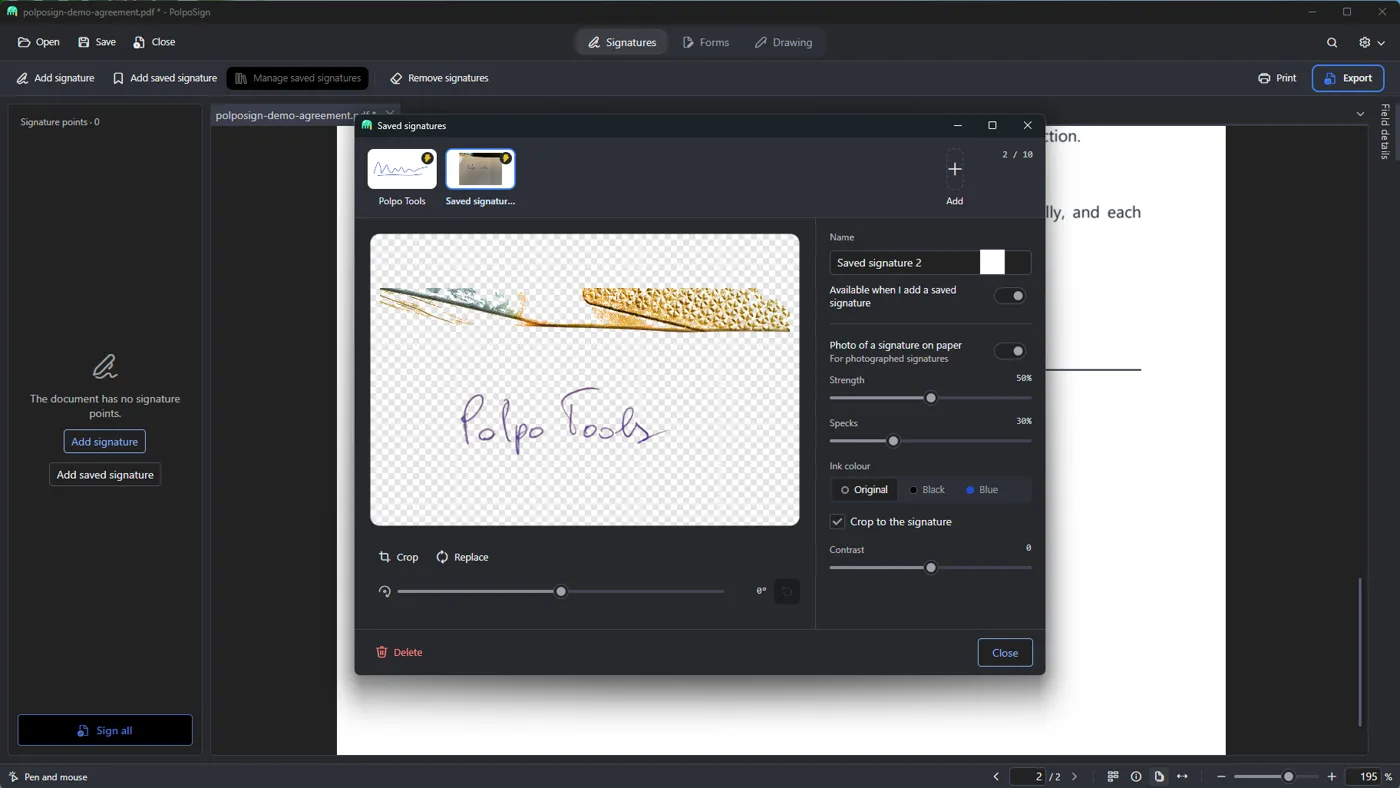Zoom out with the minus icon
The width and height of the screenshot is (1400, 788).
click(x=1221, y=777)
